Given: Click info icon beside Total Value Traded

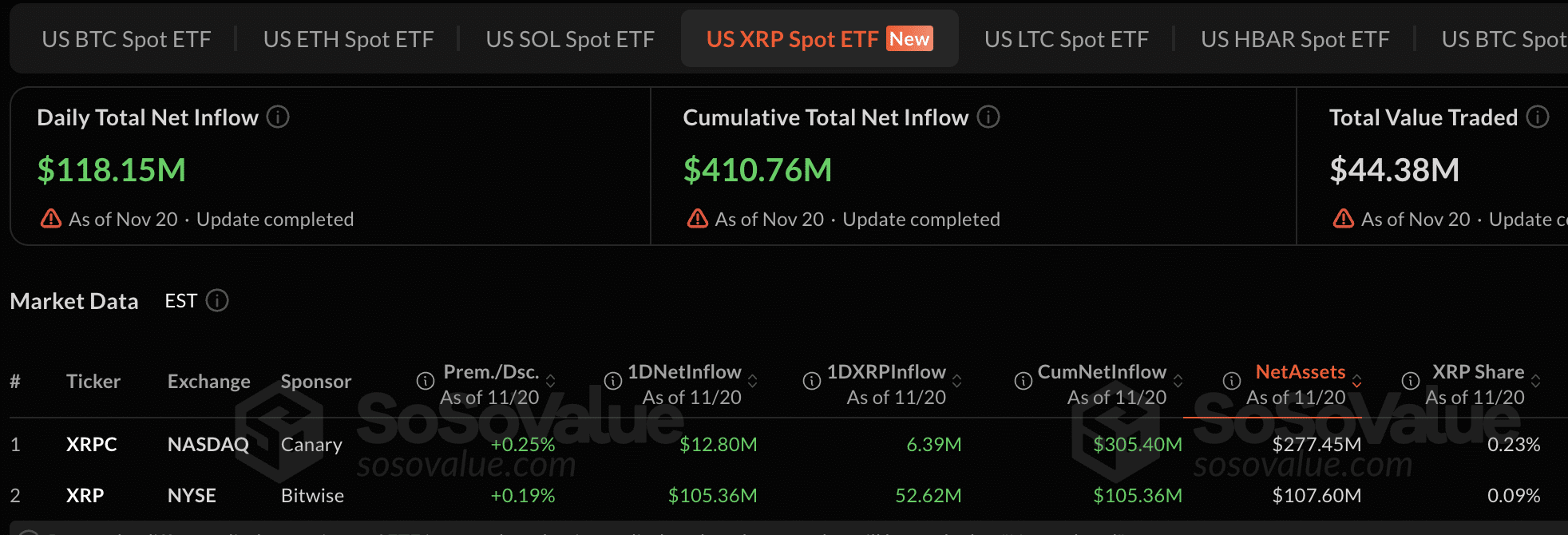Looking at the screenshot, I should [x=1538, y=117].
